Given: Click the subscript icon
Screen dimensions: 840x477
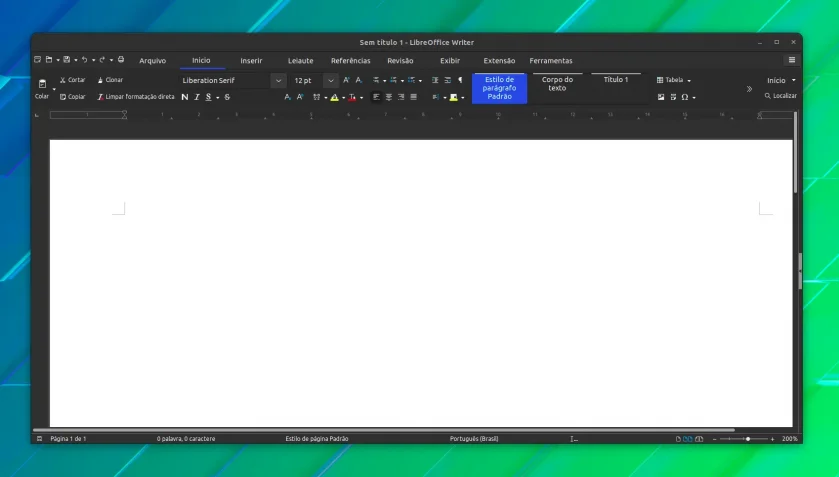Looking at the screenshot, I should click(x=287, y=97).
